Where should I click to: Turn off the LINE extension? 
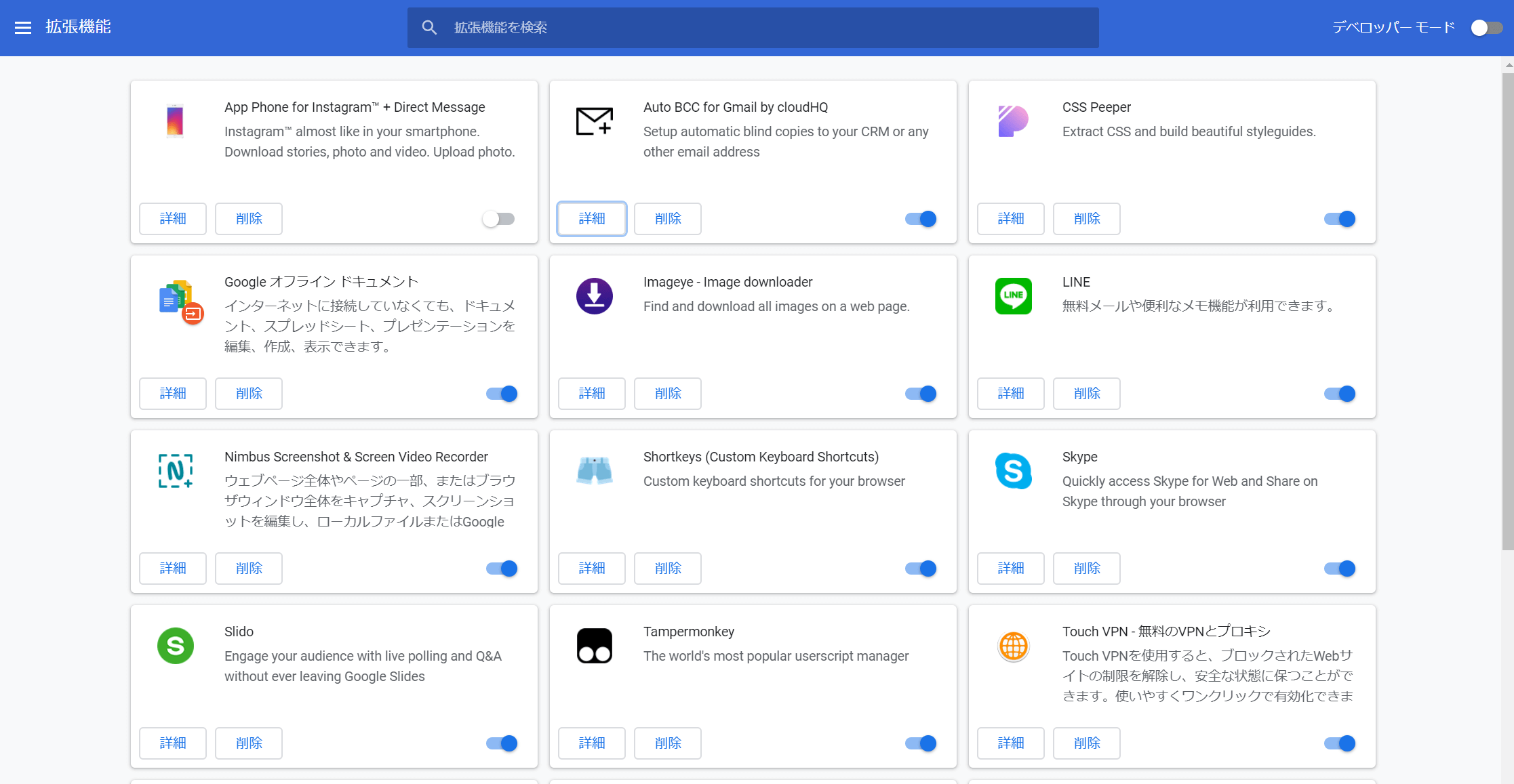tap(1340, 394)
